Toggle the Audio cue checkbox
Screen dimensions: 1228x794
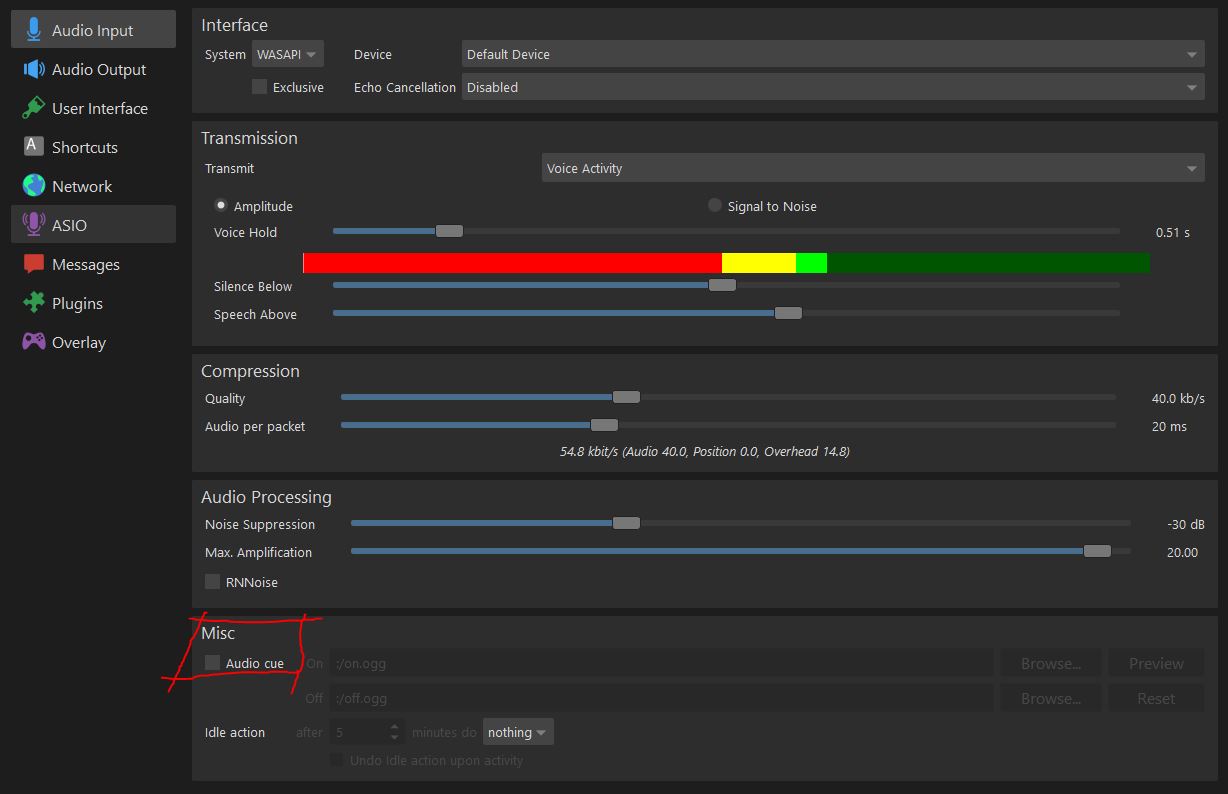pyautogui.click(x=212, y=663)
